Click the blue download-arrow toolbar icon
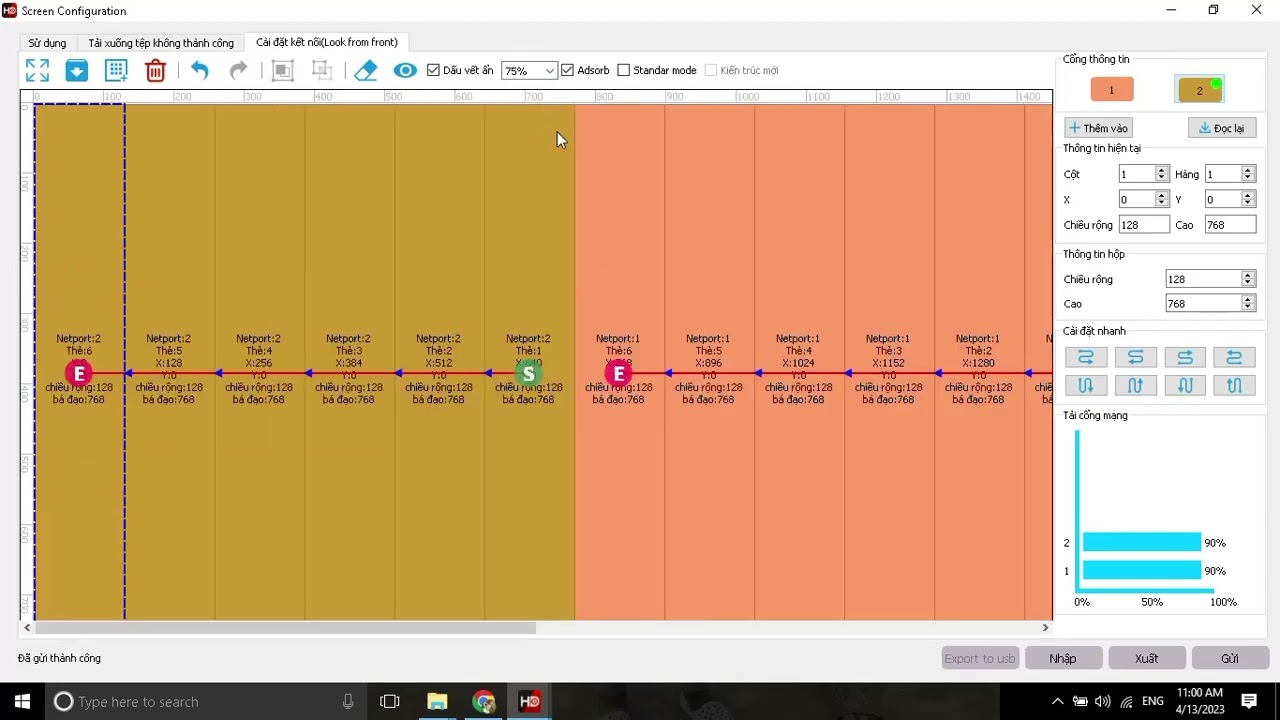 (77, 70)
